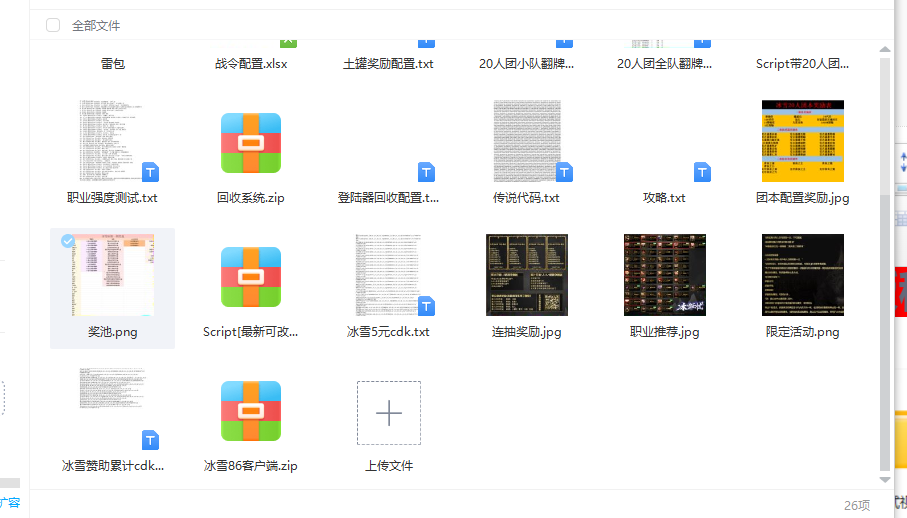
Task: Open the 登陆器回收配置 text file icon
Action: coord(388,143)
